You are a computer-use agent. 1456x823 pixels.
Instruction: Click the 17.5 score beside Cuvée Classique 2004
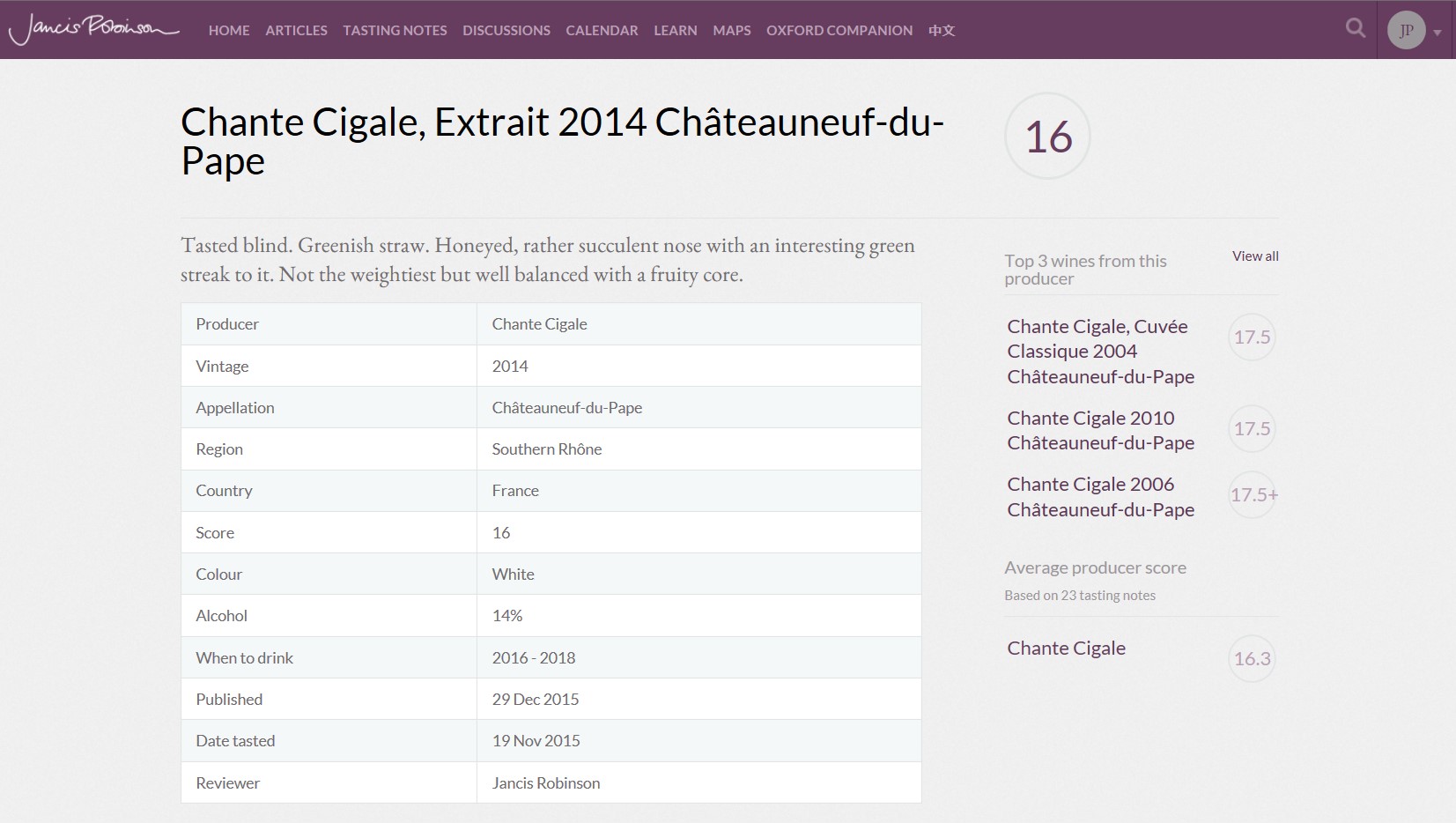1252,337
